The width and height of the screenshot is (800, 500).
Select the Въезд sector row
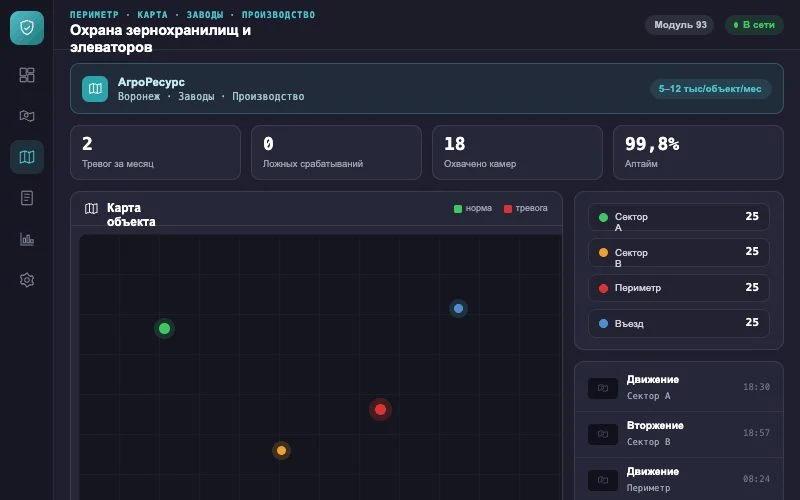point(679,323)
